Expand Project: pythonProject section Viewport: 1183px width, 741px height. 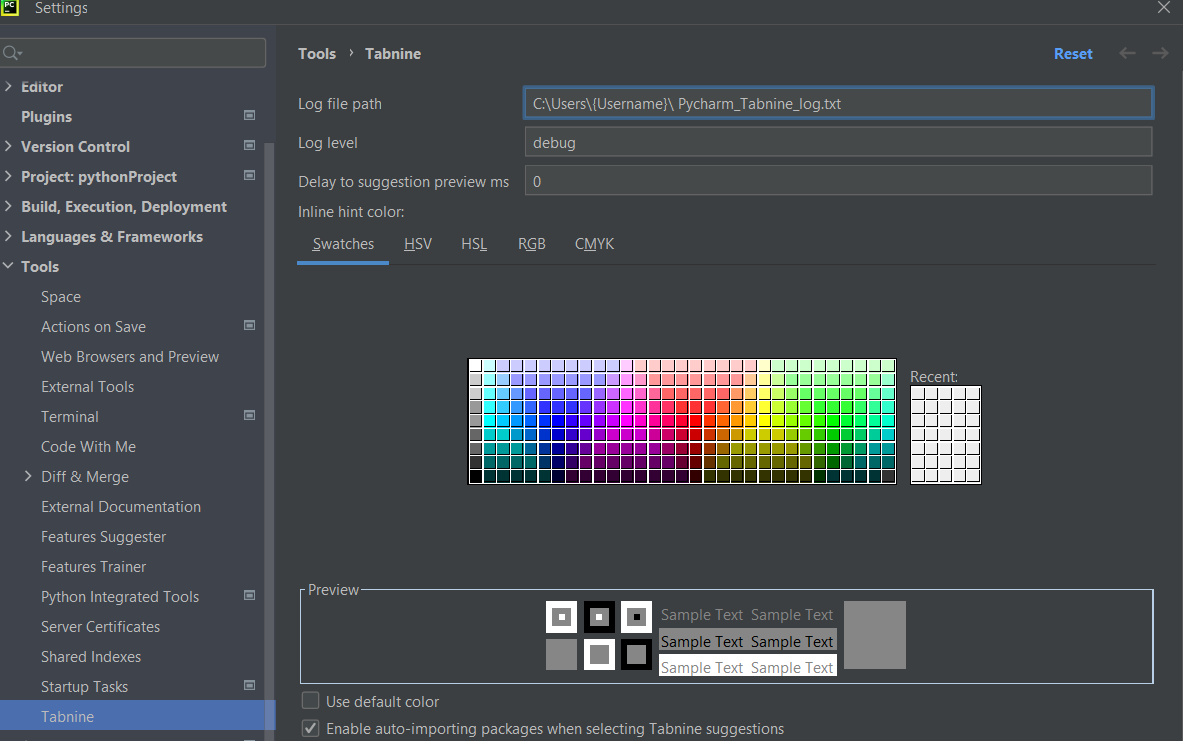(x=8, y=177)
